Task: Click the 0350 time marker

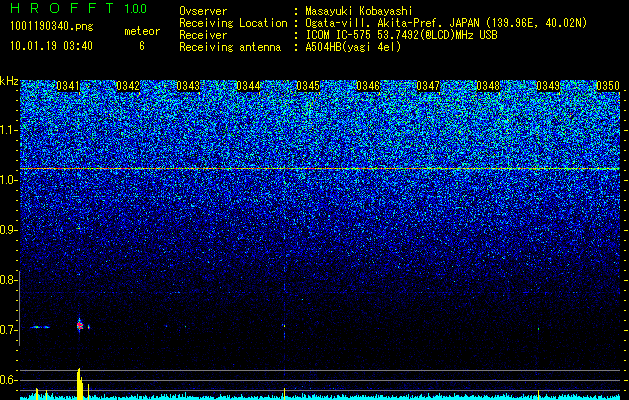Action: point(608,86)
